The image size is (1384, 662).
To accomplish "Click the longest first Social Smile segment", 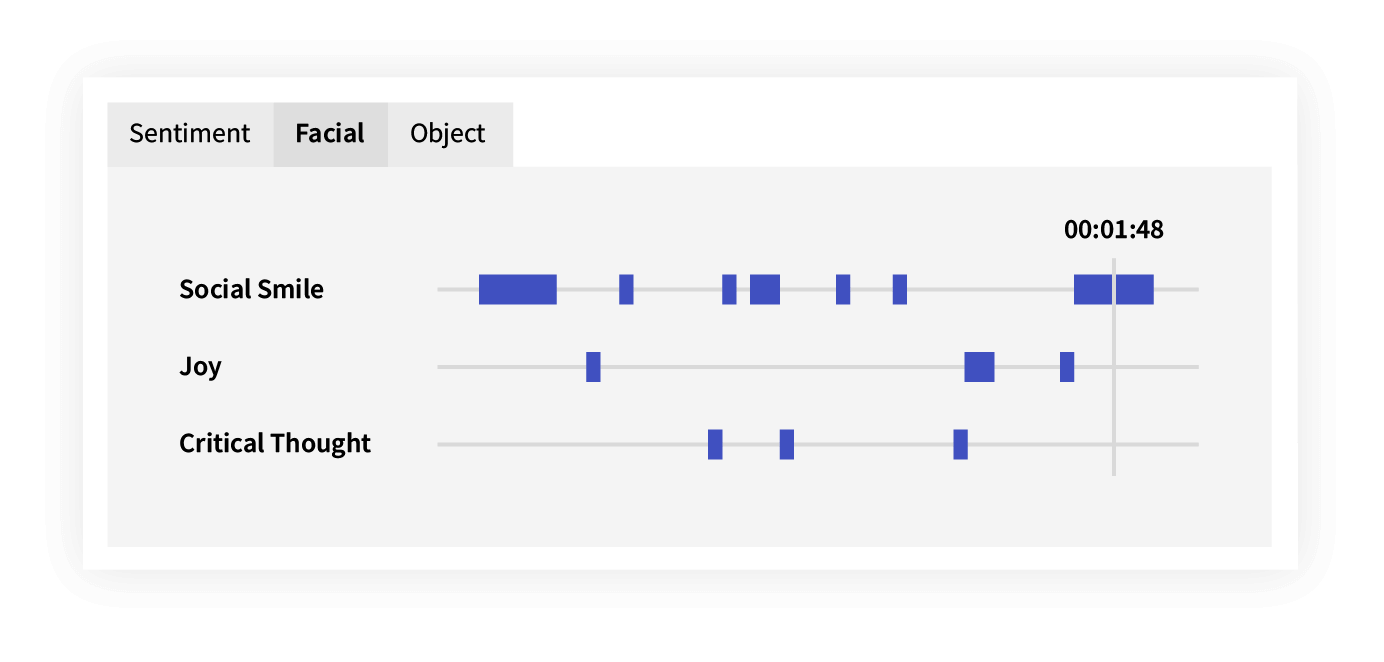I will [x=518, y=289].
